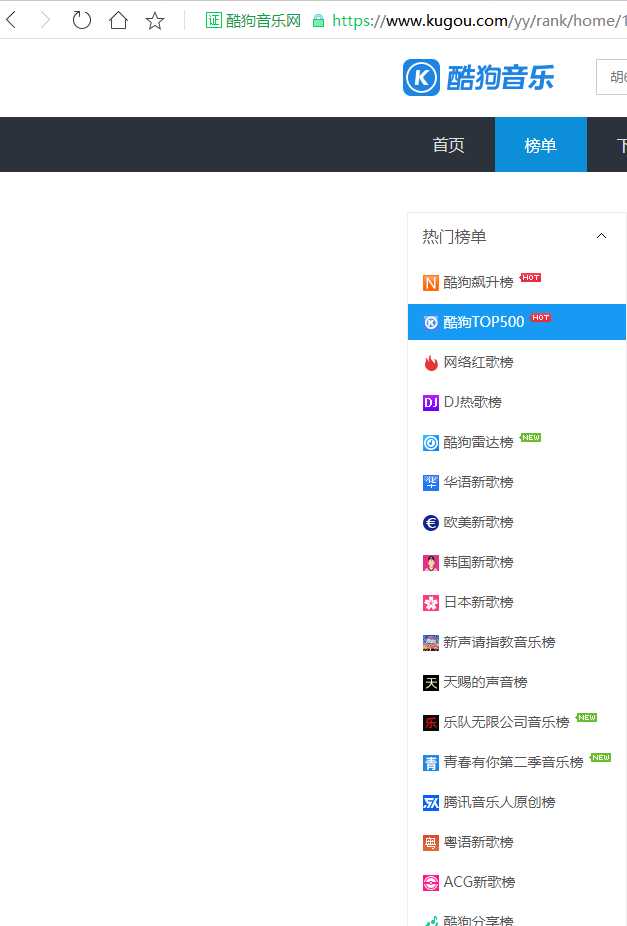Click the red flame icon for 网络红歌榜
Image resolution: width=627 pixels, height=926 pixels.
pyautogui.click(x=430, y=363)
